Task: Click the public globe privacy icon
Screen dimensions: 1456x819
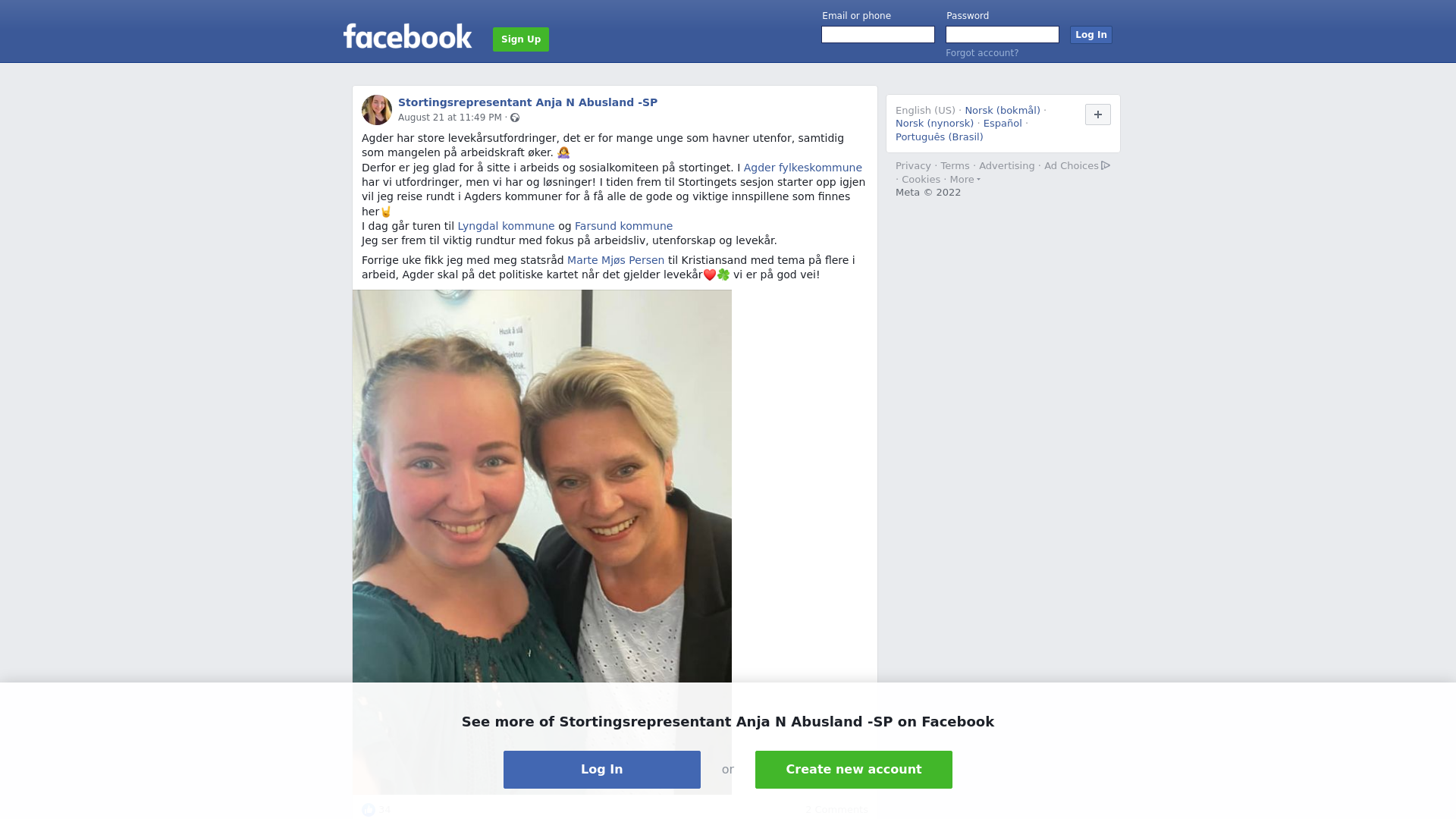Action: pos(515,118)
